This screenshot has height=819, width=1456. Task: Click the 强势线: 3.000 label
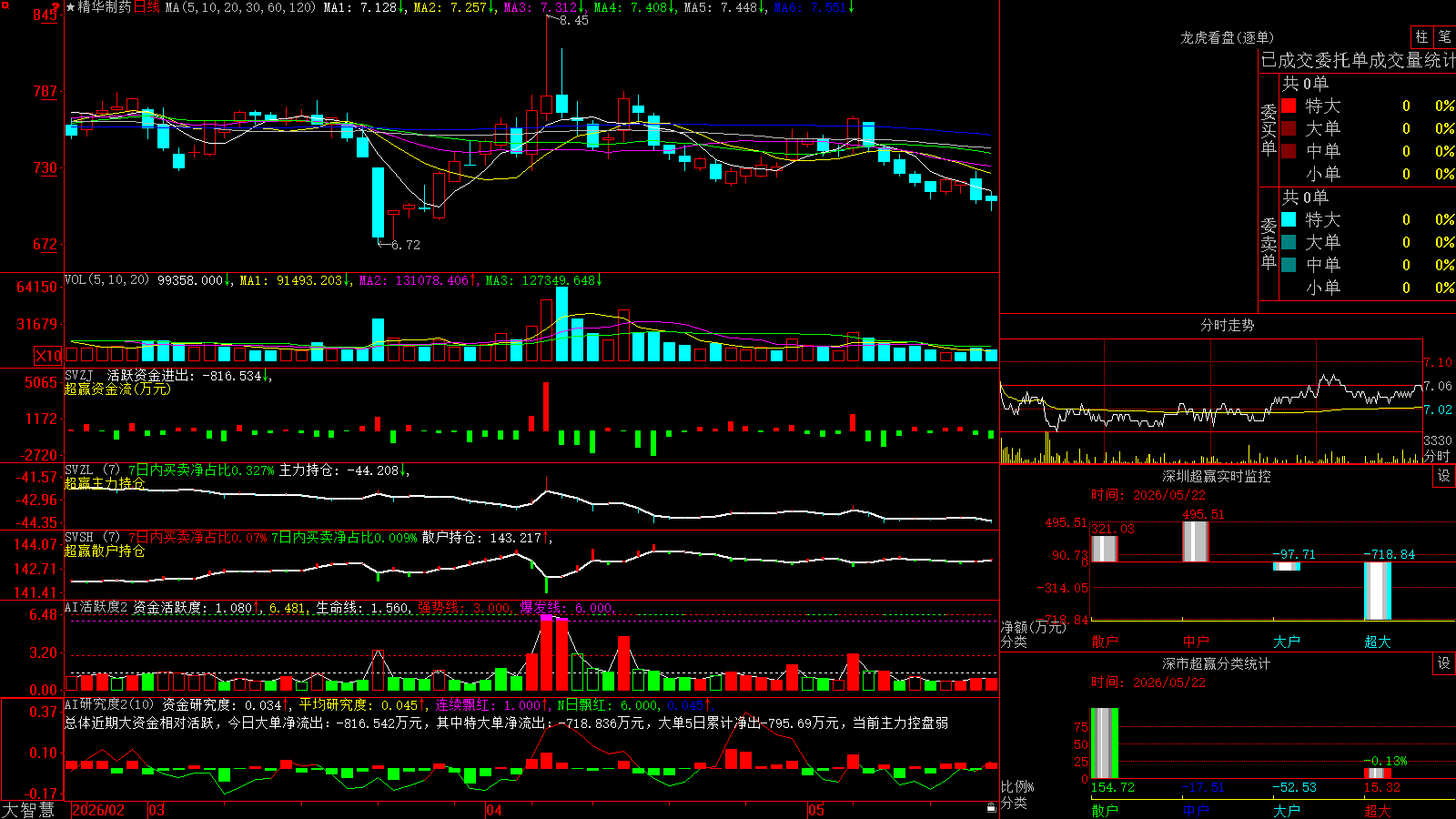pos(464,608)
